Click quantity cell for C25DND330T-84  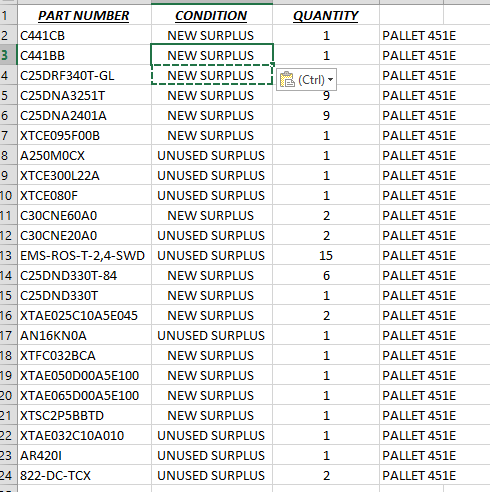(x=326, y=275)
